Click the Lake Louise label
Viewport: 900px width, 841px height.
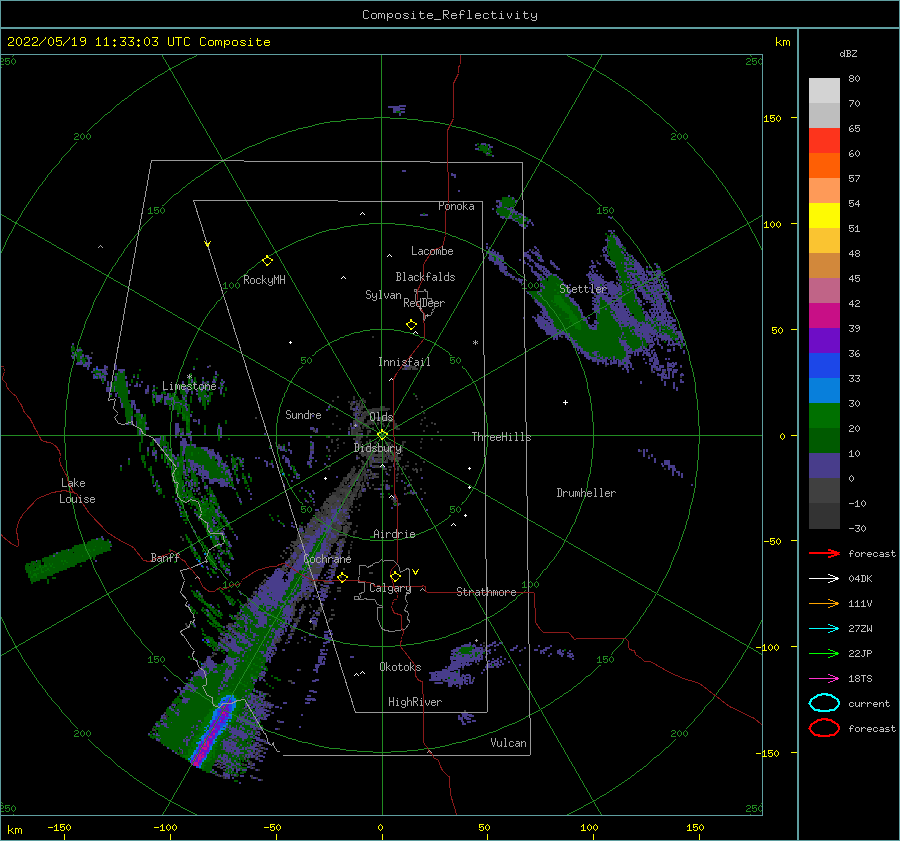pos(77,491)
